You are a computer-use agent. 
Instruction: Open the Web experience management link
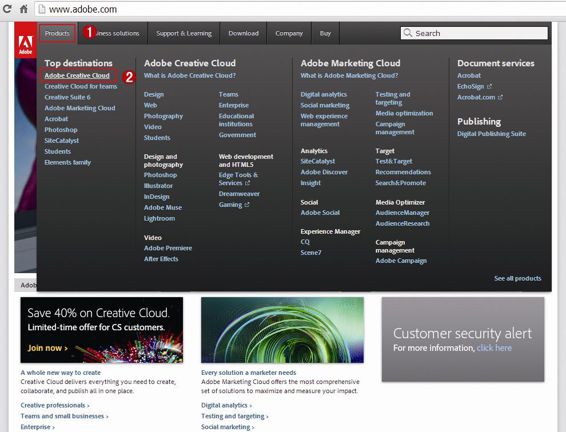point(324,120)
